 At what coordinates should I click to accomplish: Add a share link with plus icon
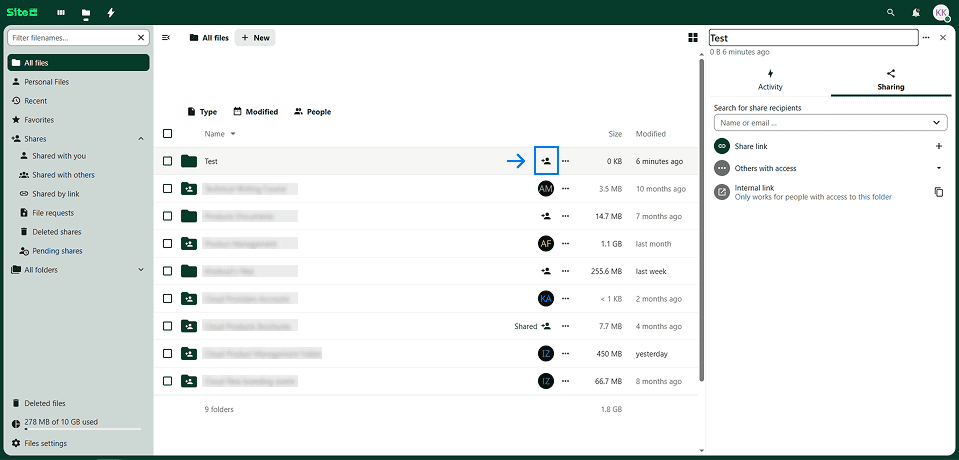[x=938, y=146]
